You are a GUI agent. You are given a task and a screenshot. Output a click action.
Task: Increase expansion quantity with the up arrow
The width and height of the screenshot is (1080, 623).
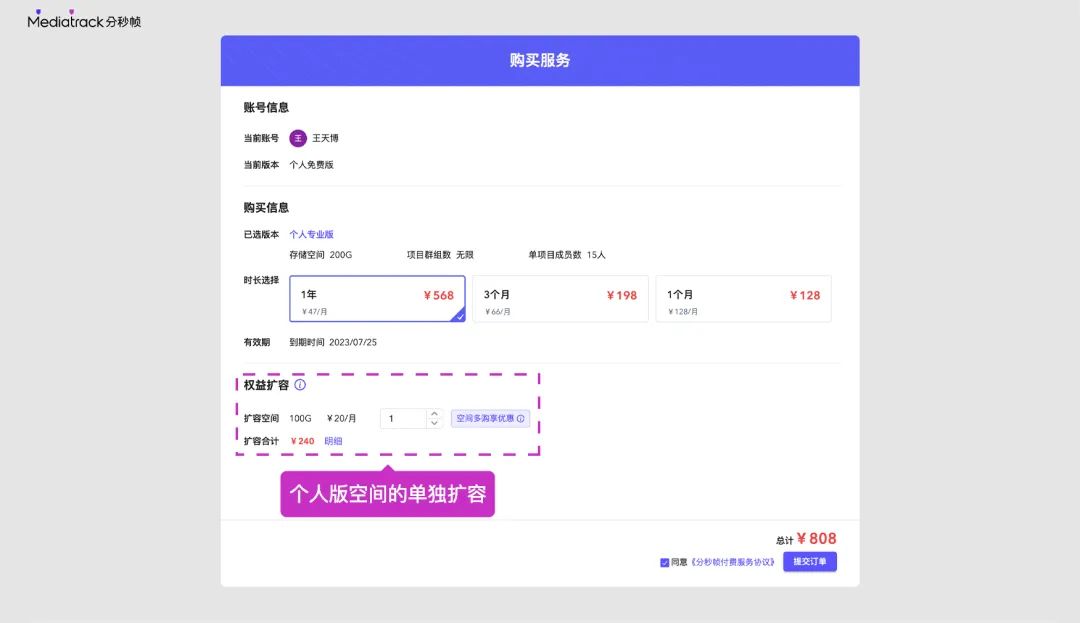434,413
